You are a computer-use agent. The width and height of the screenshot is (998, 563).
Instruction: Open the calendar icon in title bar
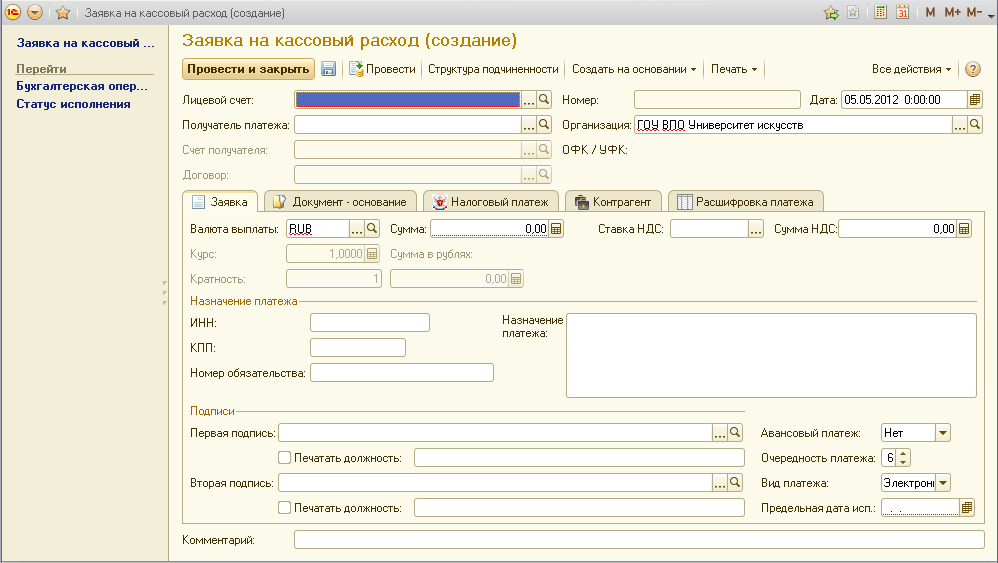point(903,13)
